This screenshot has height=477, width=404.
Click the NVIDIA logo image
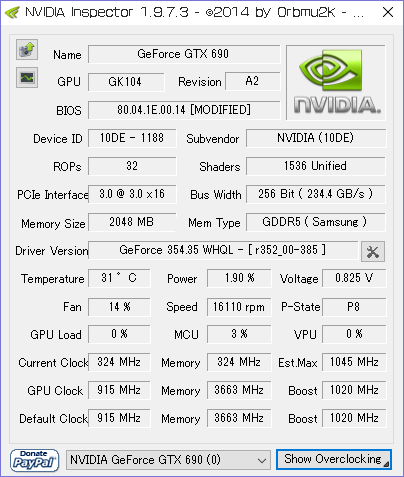336,83
